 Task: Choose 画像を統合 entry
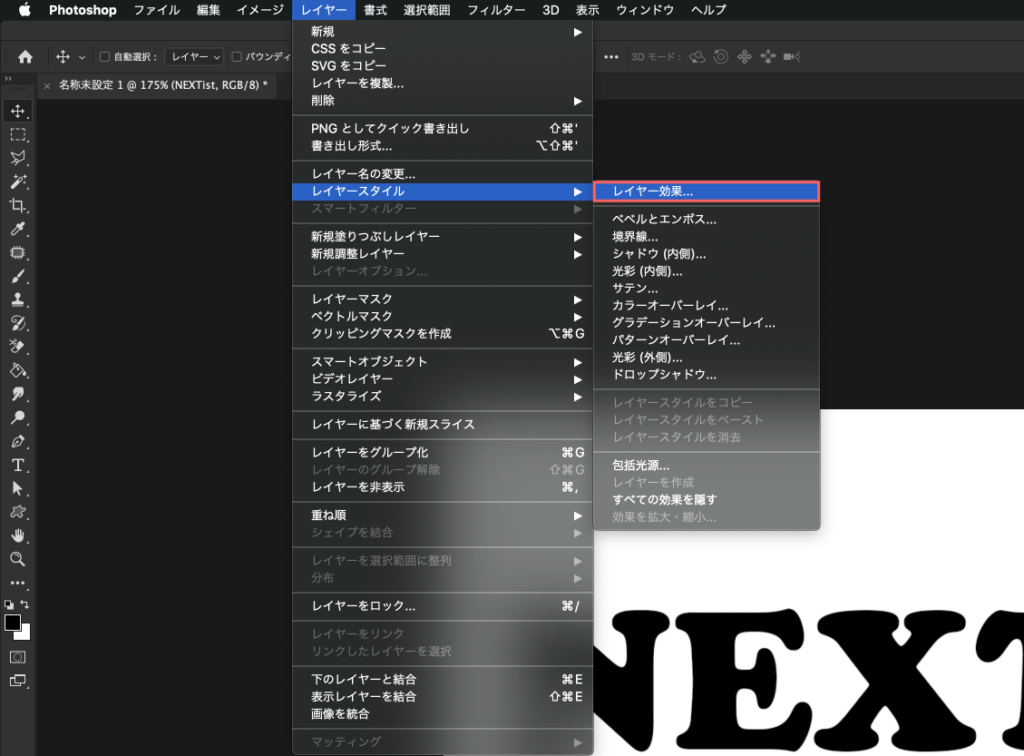(443, 714)
